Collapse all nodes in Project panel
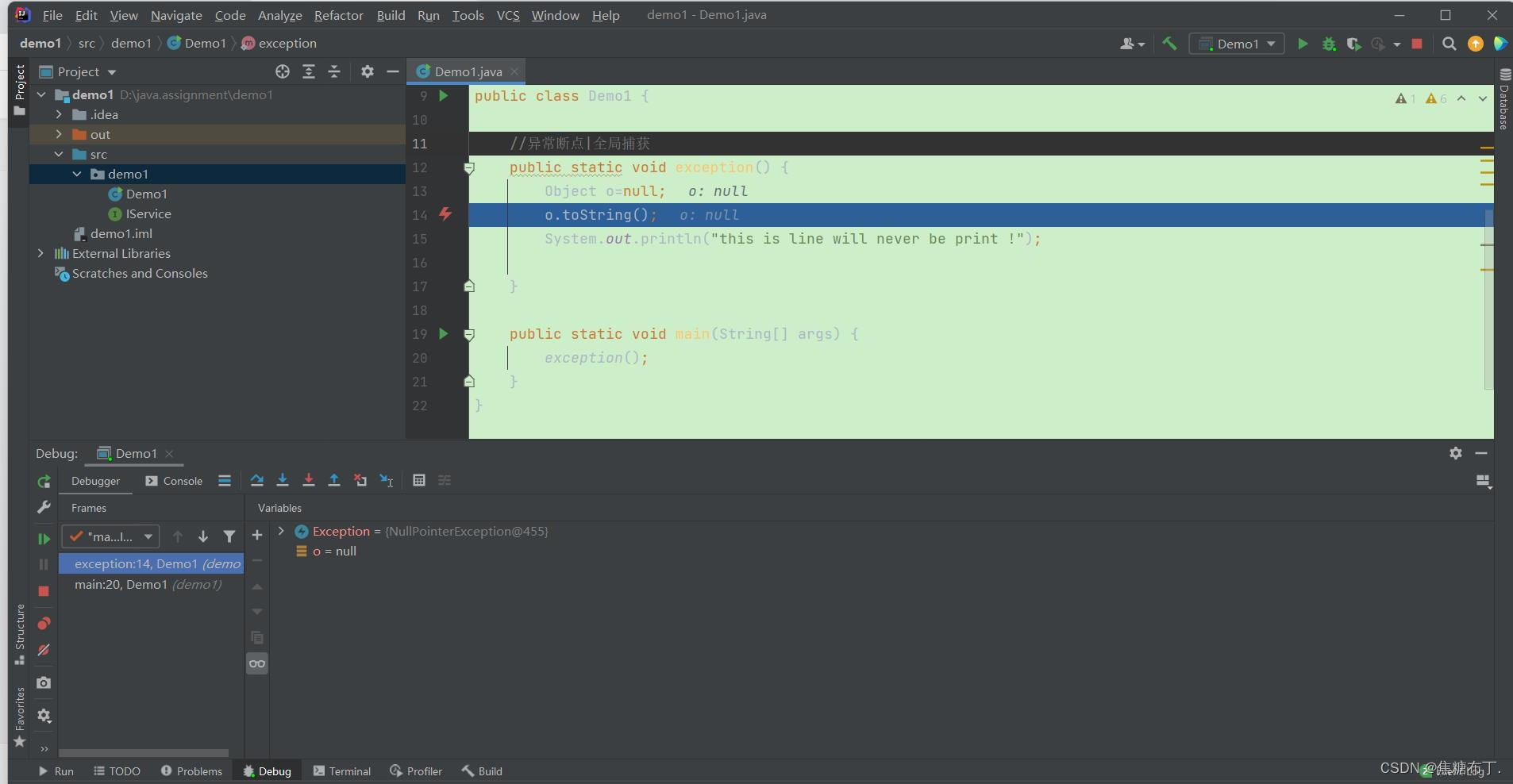This screenshot has height=784, width=1513. tap(334, 71)
